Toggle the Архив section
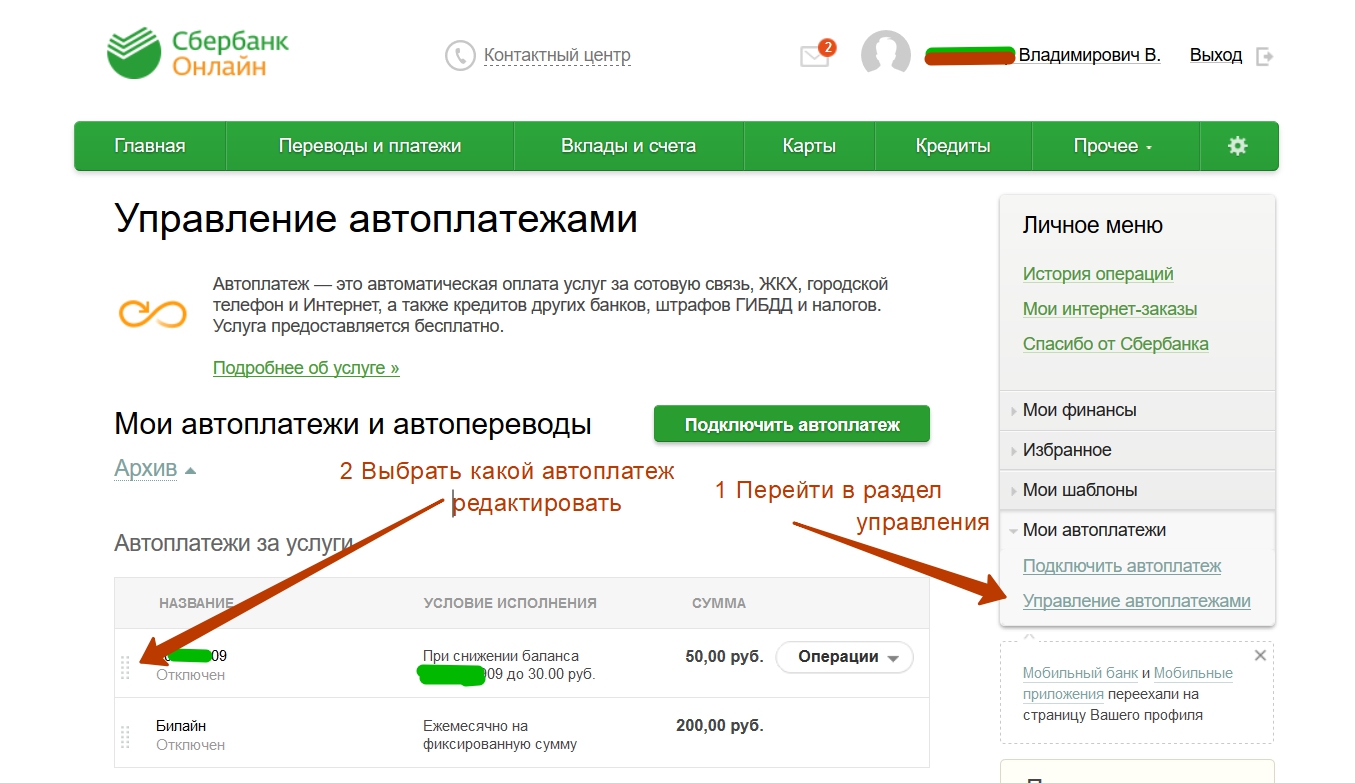This screenshot has height=783, width=1355. 154,469
